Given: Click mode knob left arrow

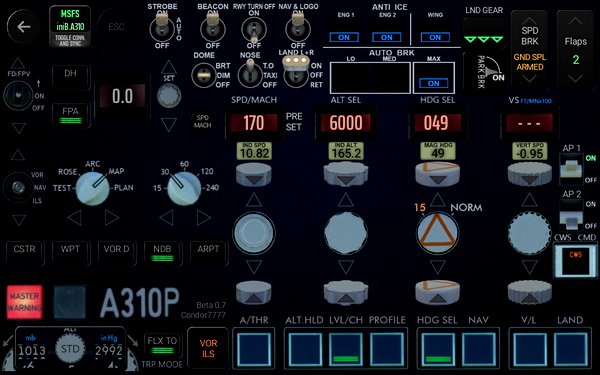Looking at the screenshot, I should pos(74,218).
